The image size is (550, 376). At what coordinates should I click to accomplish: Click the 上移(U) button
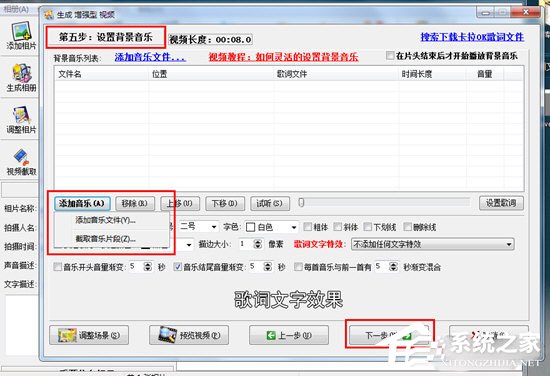(x=180, y=203)
